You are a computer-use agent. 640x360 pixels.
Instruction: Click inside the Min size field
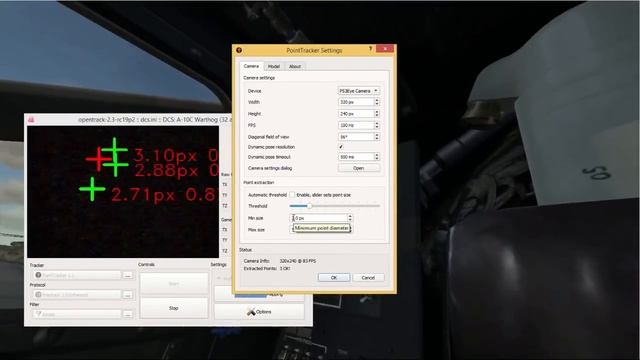click(318, 218)
